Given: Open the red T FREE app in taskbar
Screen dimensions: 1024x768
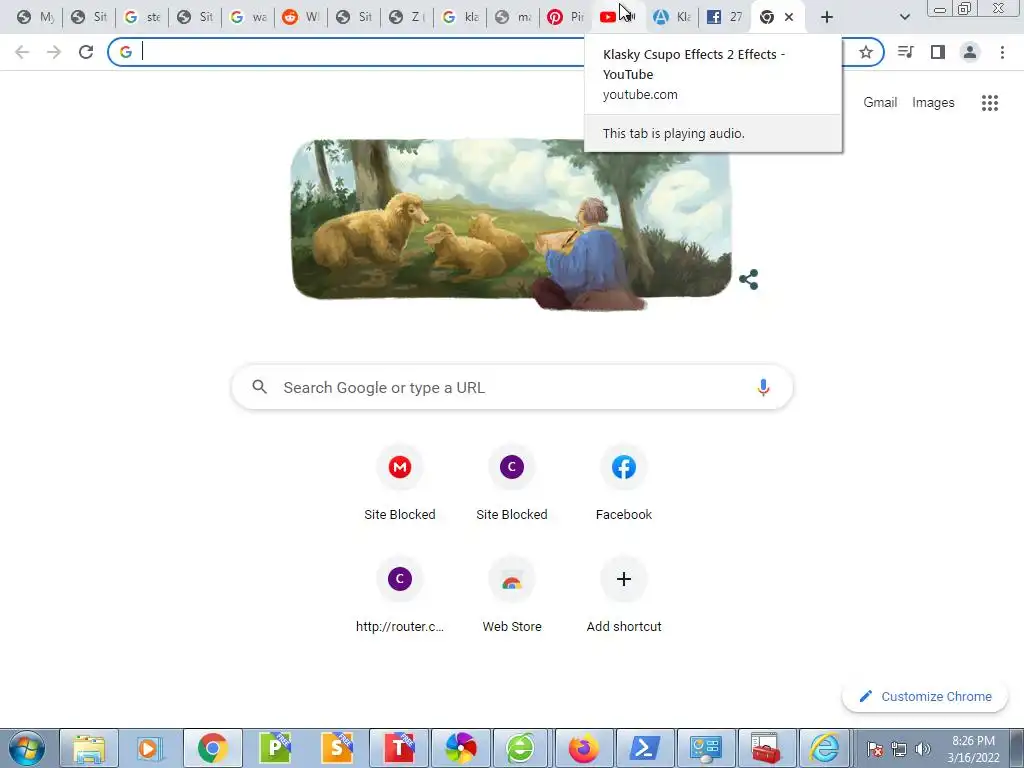Looking at the screenshot, I should tap(399, 748).
